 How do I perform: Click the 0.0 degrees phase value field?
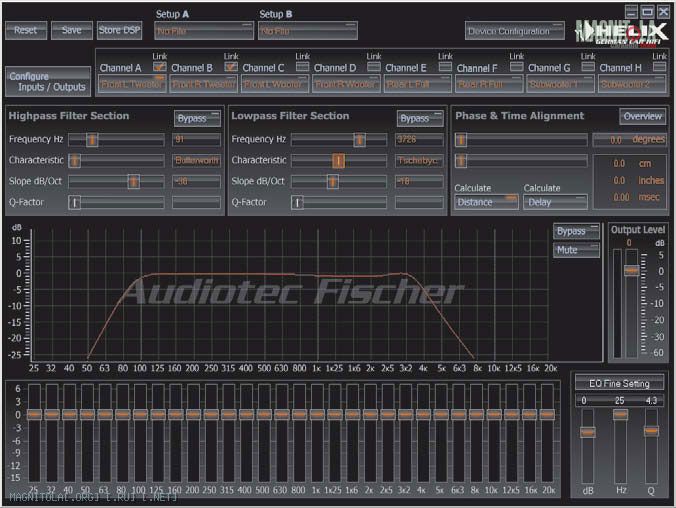coord(629,140)
